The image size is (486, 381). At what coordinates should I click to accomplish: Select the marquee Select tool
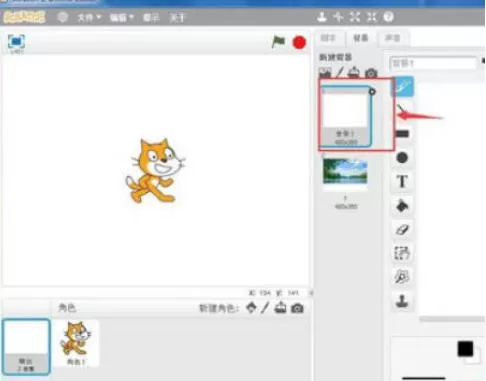[x=402, y=253]
